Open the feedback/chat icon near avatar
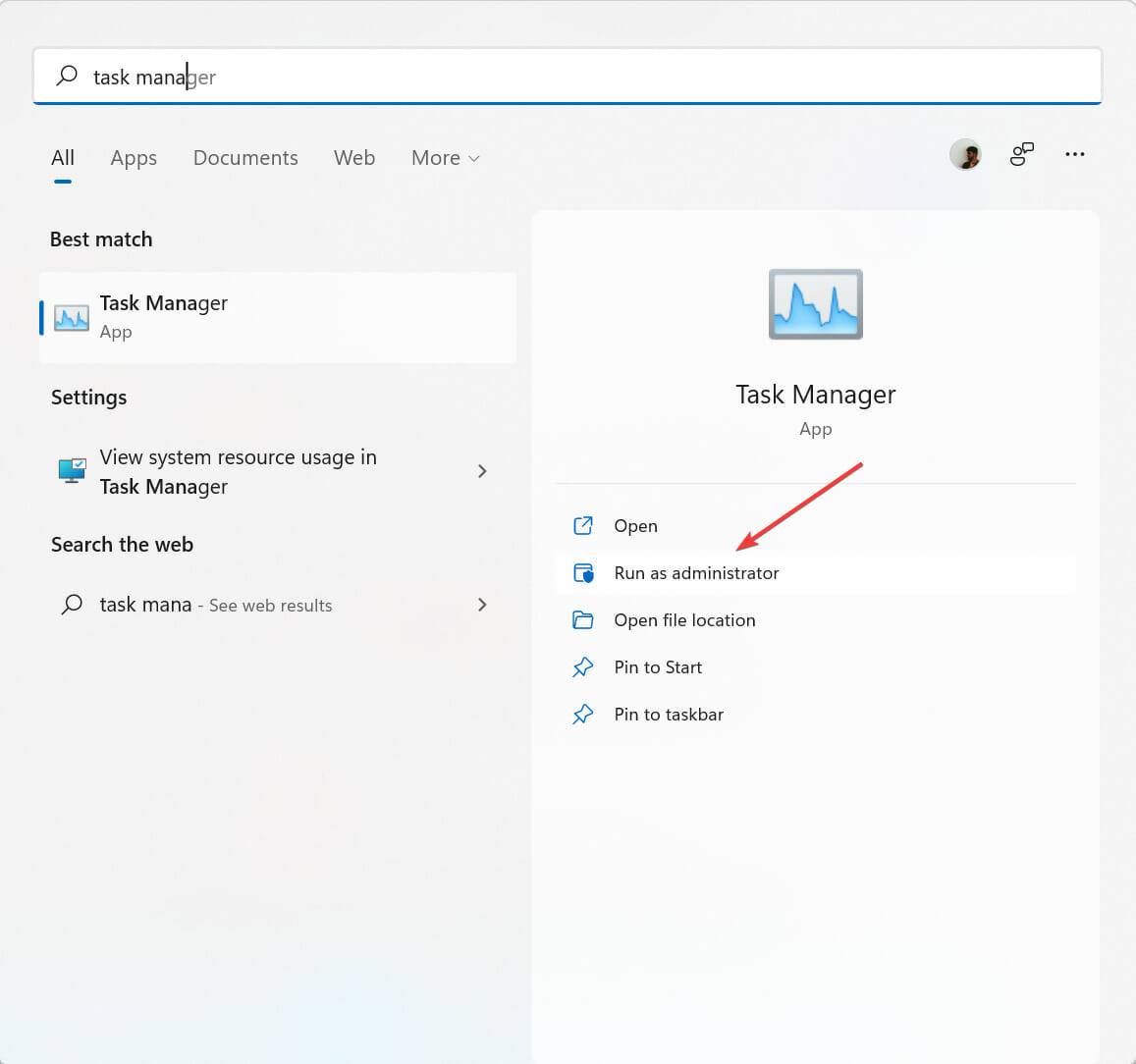This screenshot has height=1064, width=1136. (x=1021, y=154)
